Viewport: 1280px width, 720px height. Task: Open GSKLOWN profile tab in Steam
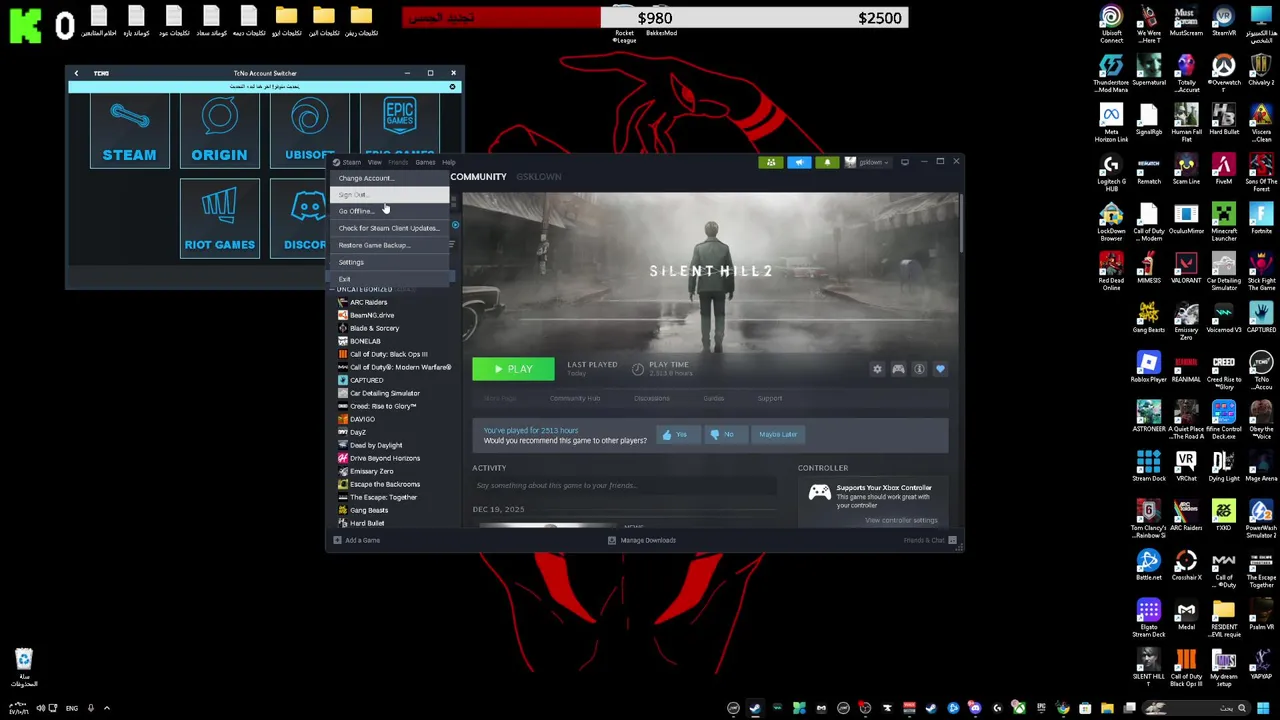pos(539,177)
